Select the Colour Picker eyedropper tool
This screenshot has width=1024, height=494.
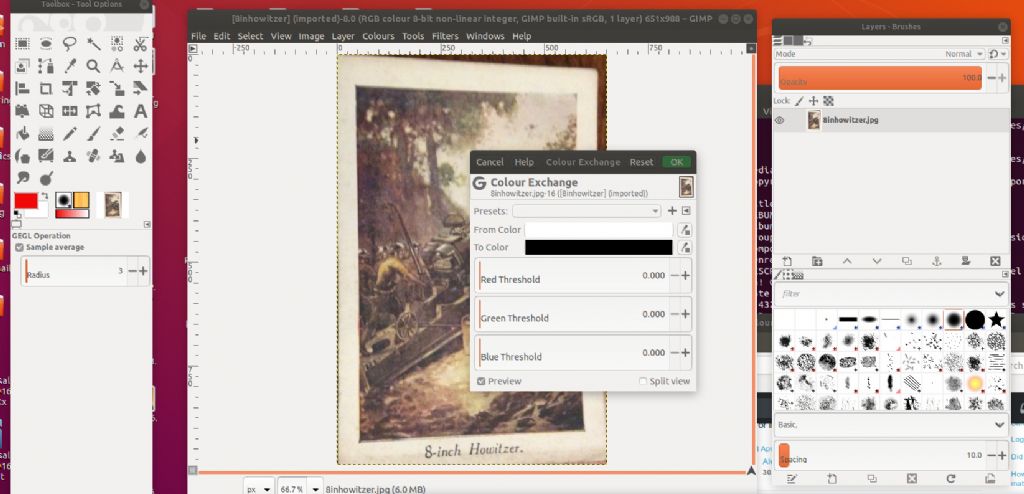[x=70, y=66]
